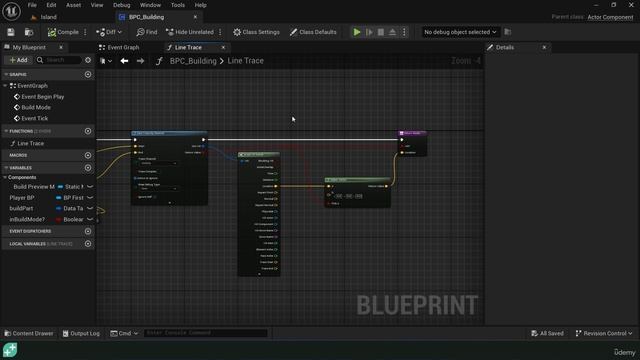Click BPC_Building in the breadcrumb

tap(193, 61)
